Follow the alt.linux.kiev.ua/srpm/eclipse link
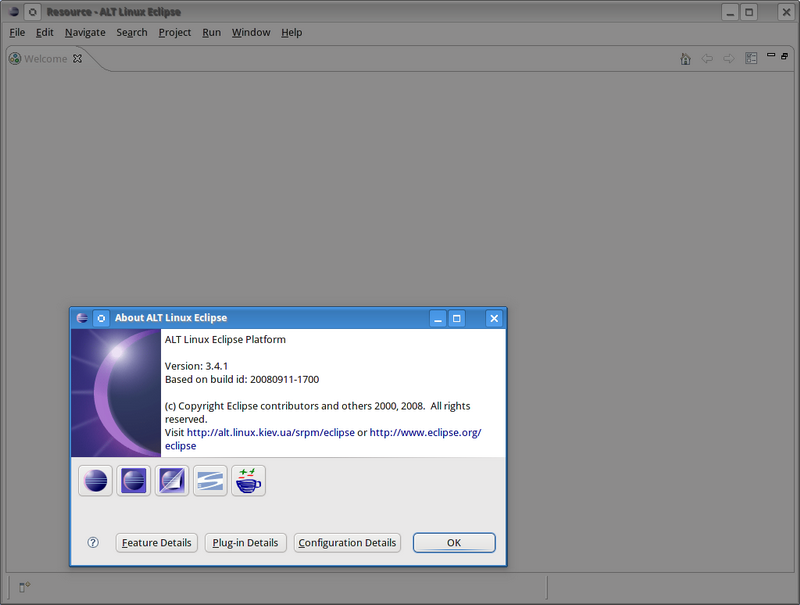Viewport: 800px width, 605px height. coord(270,433)
